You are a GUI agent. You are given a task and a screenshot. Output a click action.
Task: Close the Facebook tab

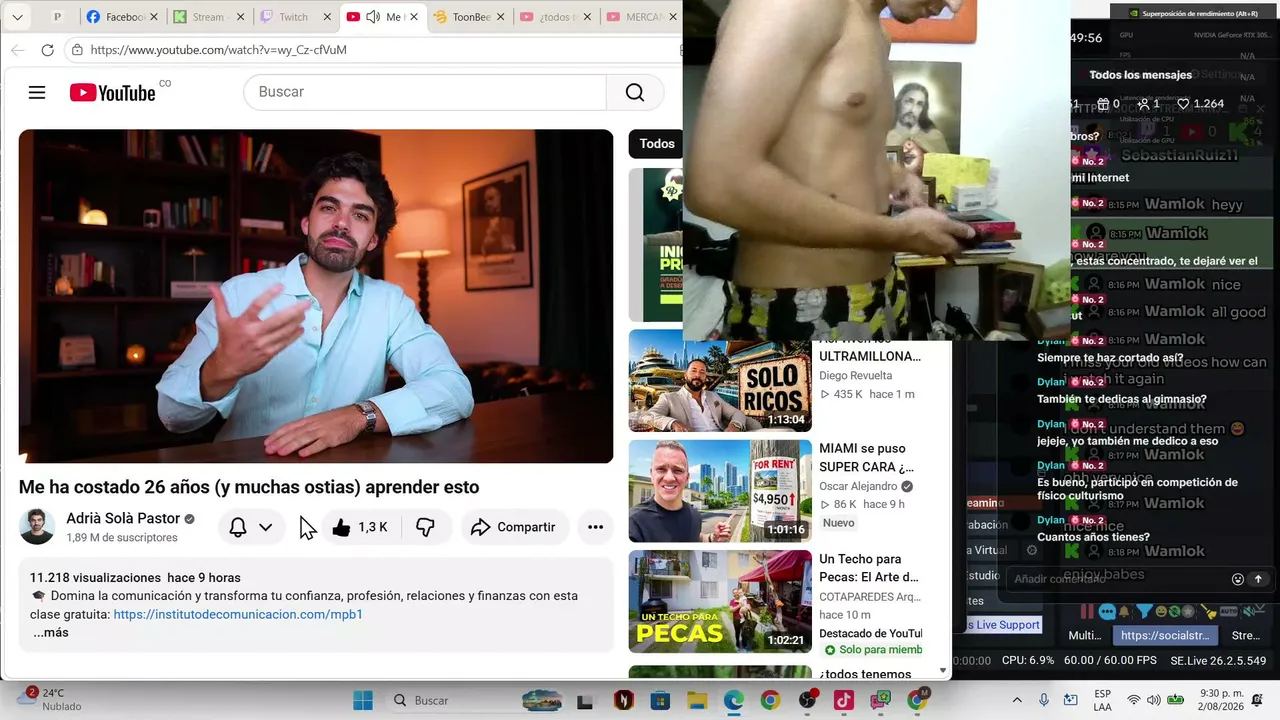pos(154,17)
